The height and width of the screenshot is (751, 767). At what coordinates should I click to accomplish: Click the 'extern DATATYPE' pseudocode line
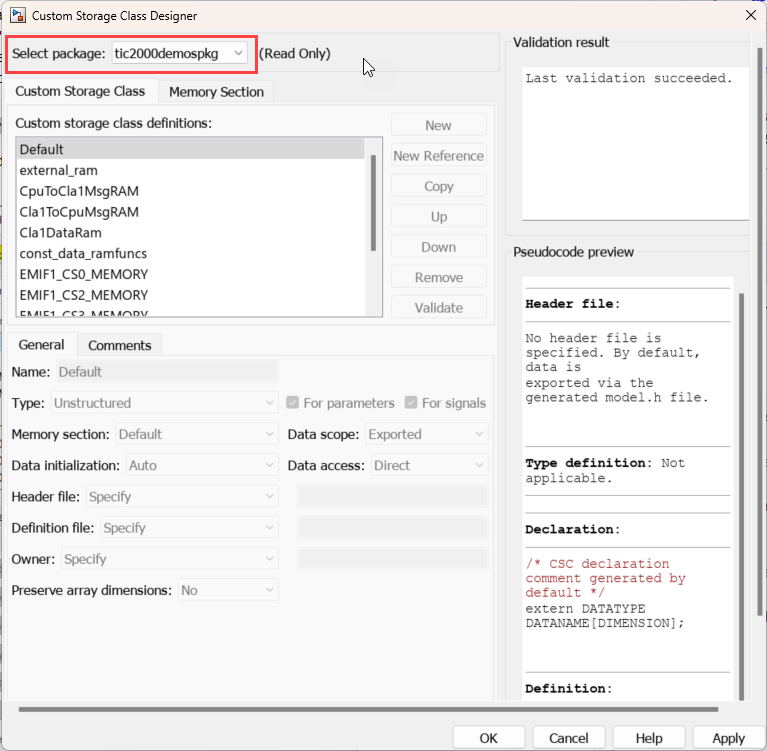click(x=585, y=609)
